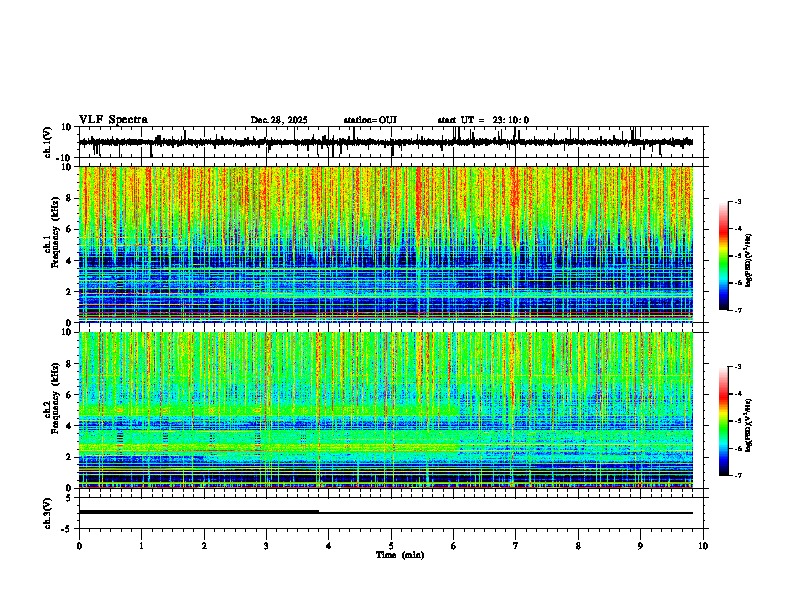The width and height of the screenshot is (792, 612).
Task: Select the "start UT = 23:10:0" text
Action: coord(483,120)
